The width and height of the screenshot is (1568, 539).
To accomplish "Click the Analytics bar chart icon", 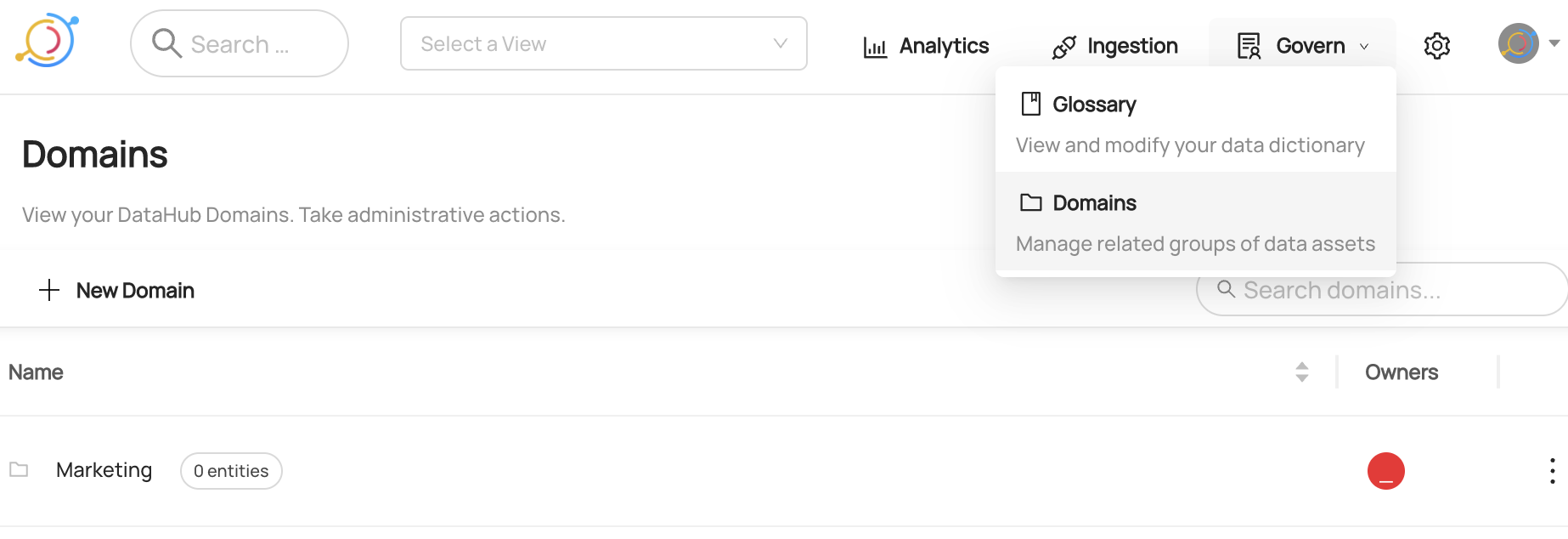I will tap(875, 47).
